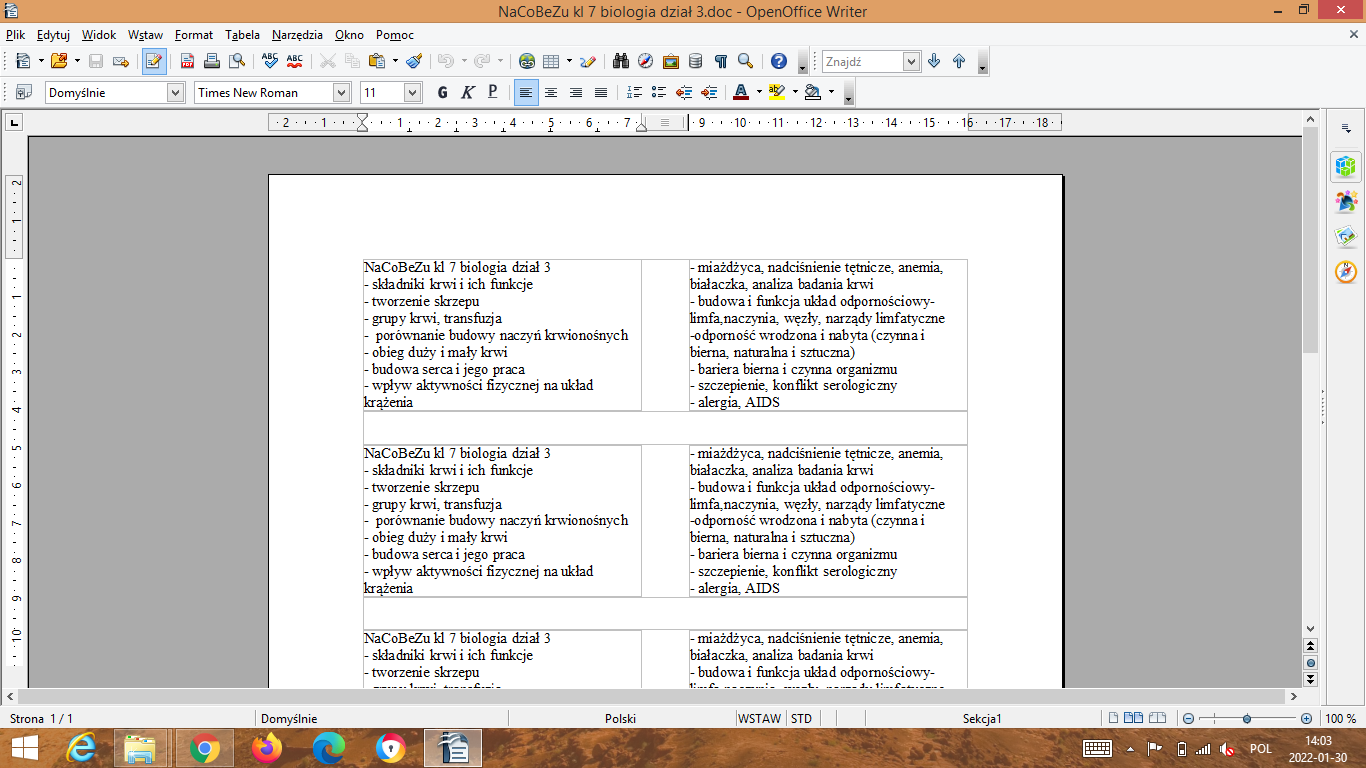This screenshot has height=768, width=1366.
Task: Click in the Znajdź search field
Action: tap(862, 61)
